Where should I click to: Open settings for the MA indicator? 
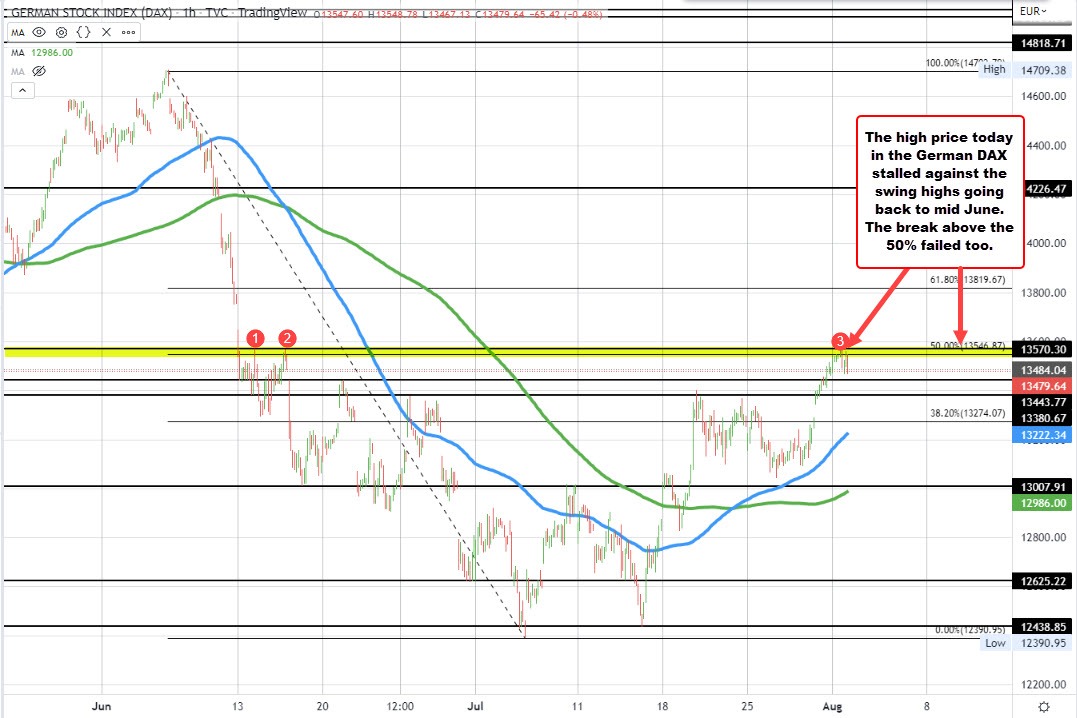tap(61, 32)
